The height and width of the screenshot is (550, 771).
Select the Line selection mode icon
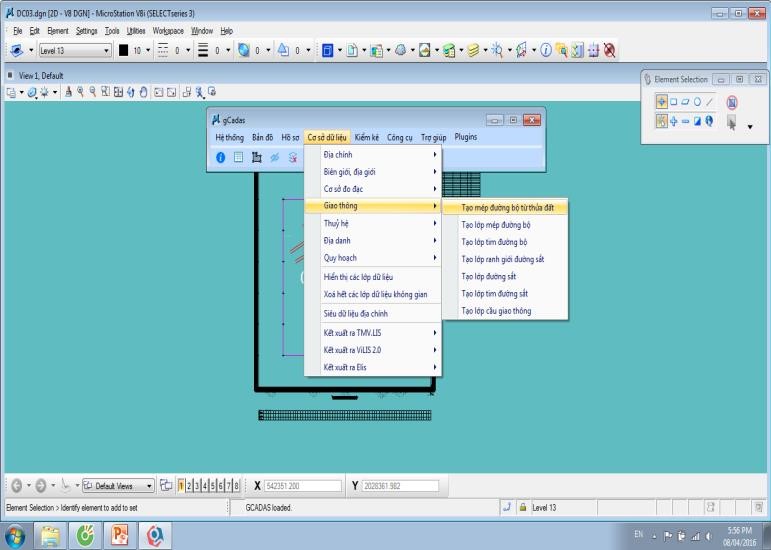tap(710, 103)
